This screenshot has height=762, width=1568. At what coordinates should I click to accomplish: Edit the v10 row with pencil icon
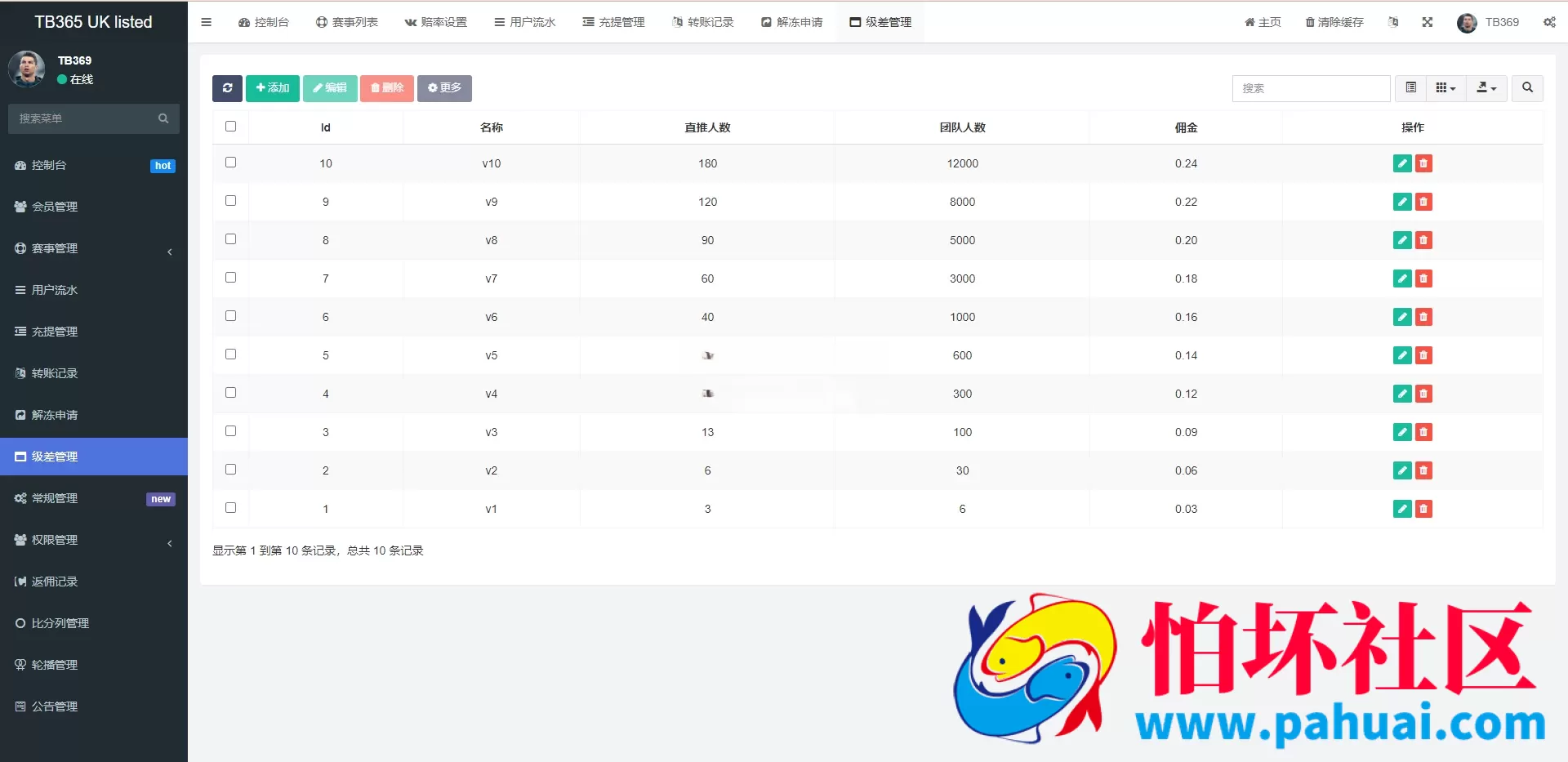coord(1402,163)
